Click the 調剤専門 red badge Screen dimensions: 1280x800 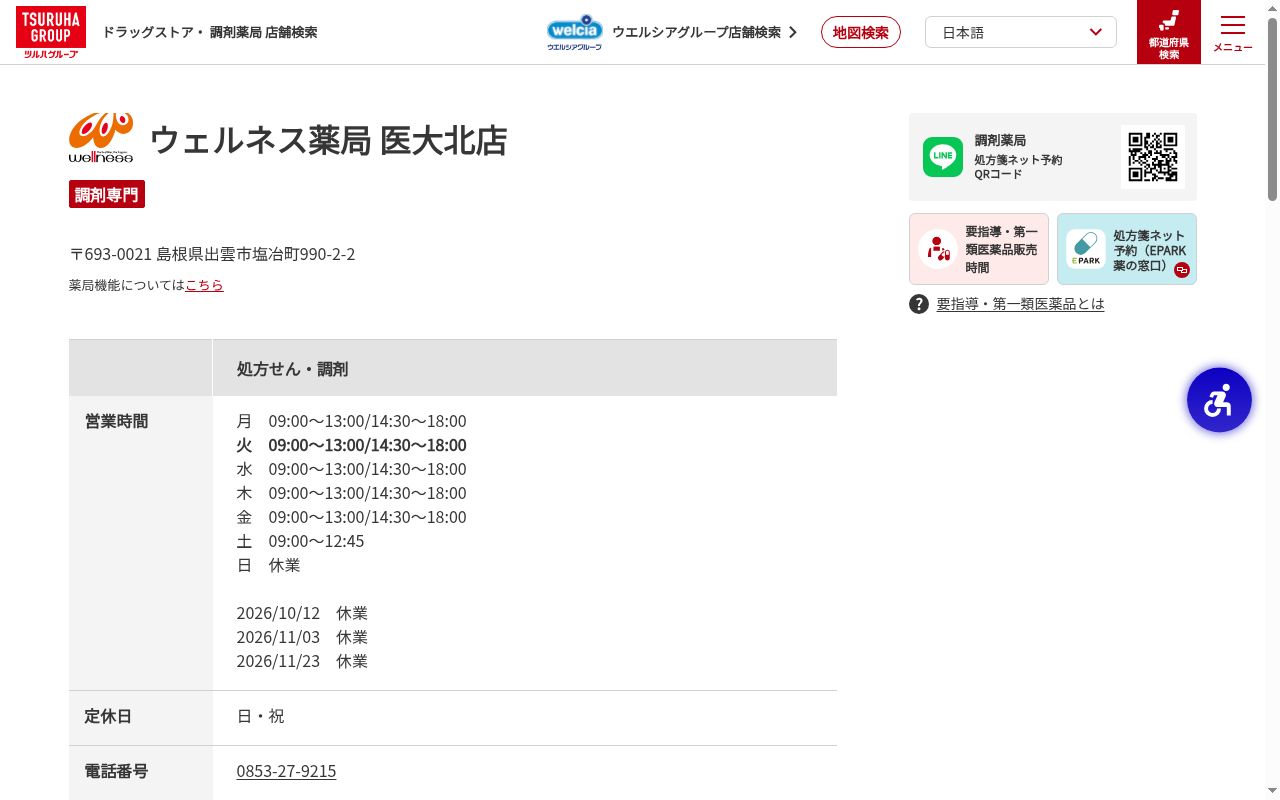[107, 194]
